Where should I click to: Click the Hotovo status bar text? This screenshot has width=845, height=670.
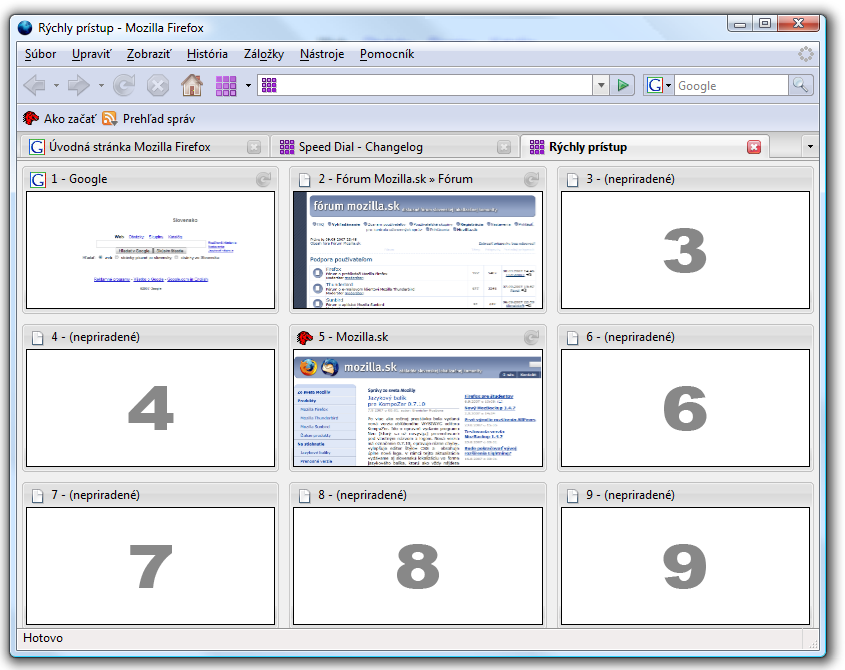(43, 638)
